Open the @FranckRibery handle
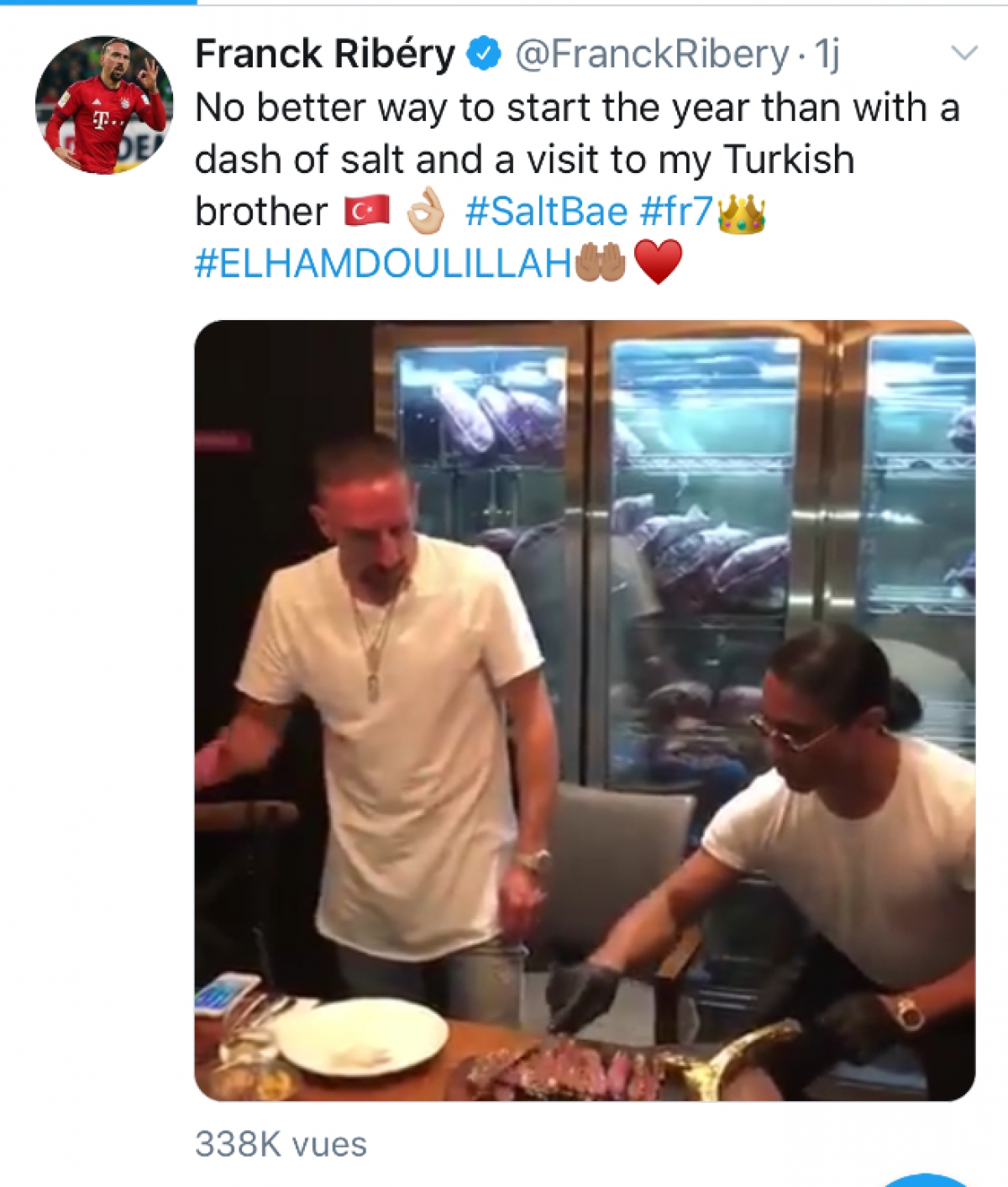1008x1187 pixels. pyautogui.click(x=652, y=55)
